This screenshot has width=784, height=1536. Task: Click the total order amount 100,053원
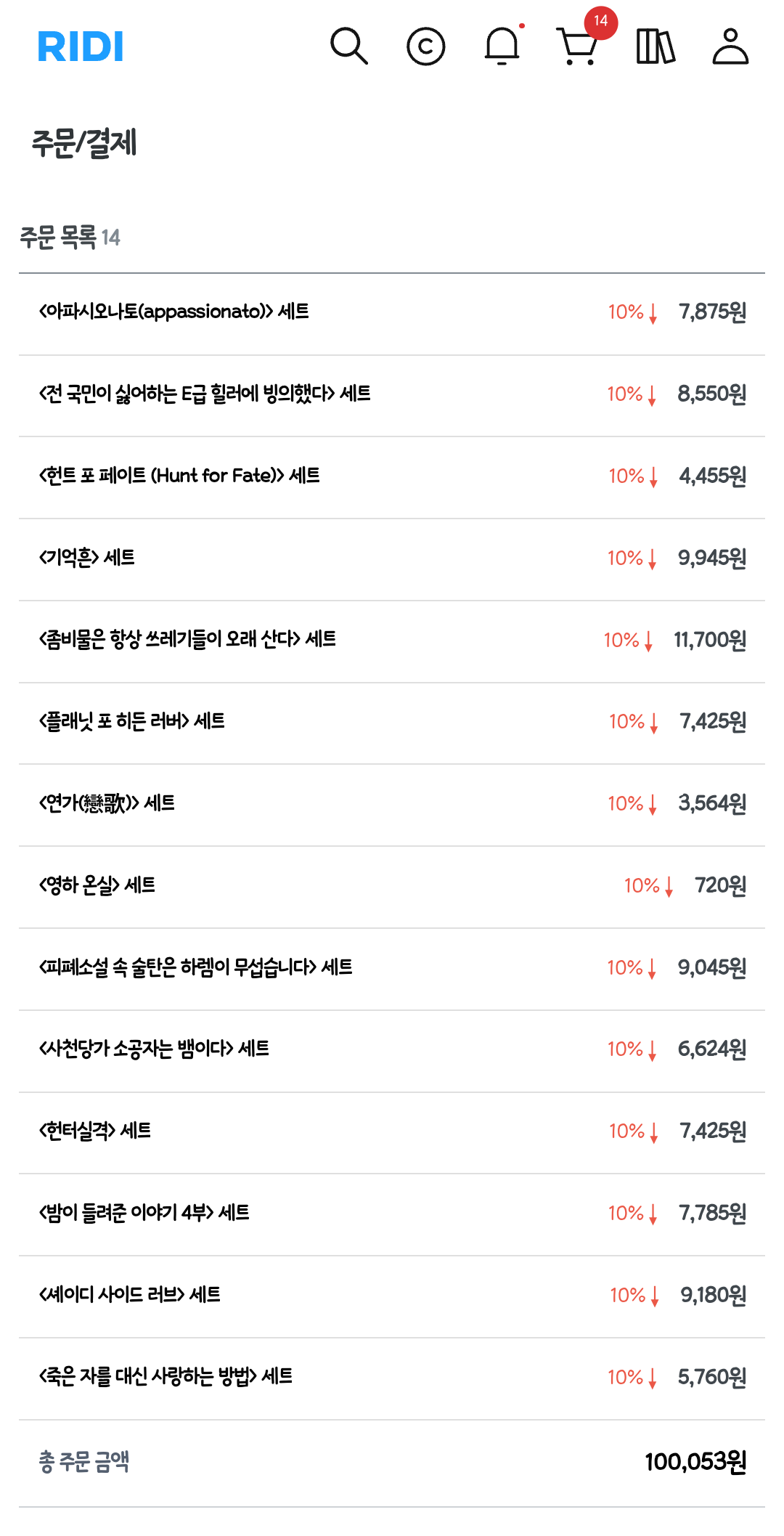[695, 1461]
